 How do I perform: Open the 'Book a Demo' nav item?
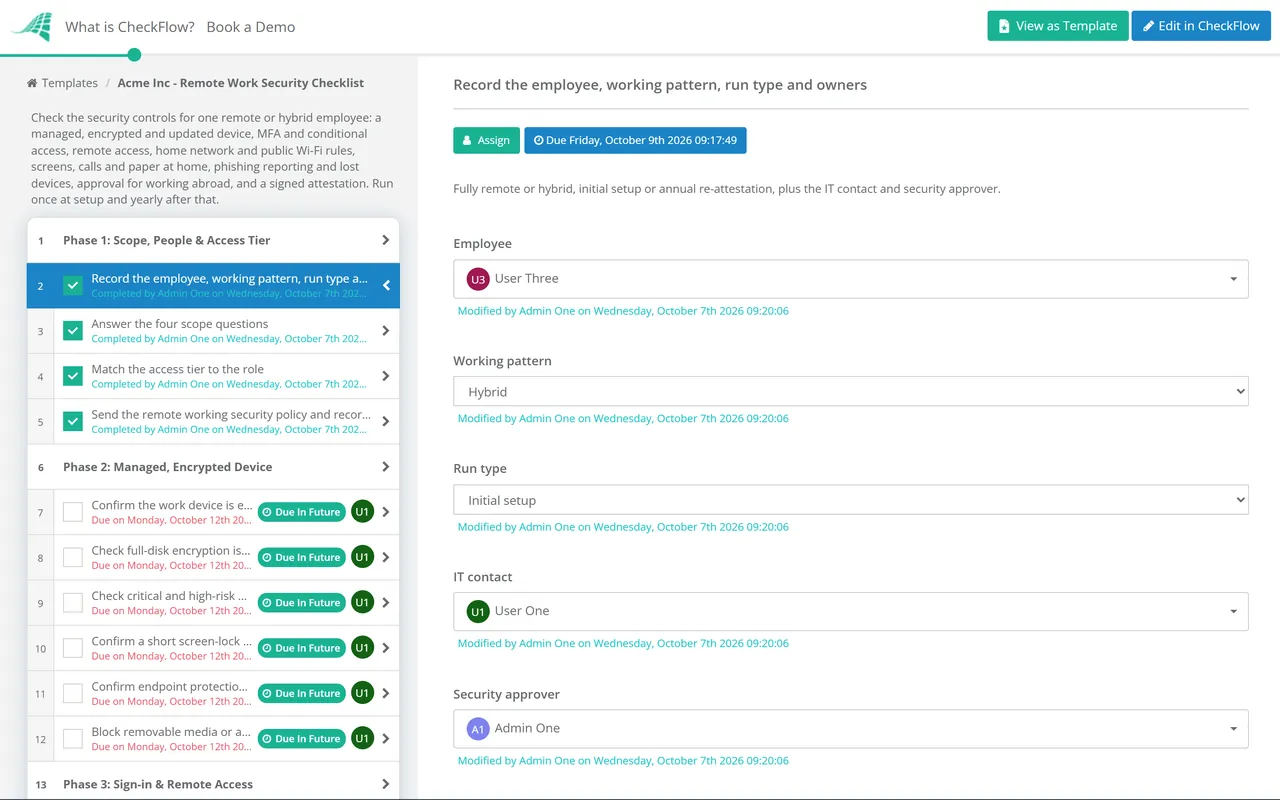pyautogui.click(x=251, y=27)
